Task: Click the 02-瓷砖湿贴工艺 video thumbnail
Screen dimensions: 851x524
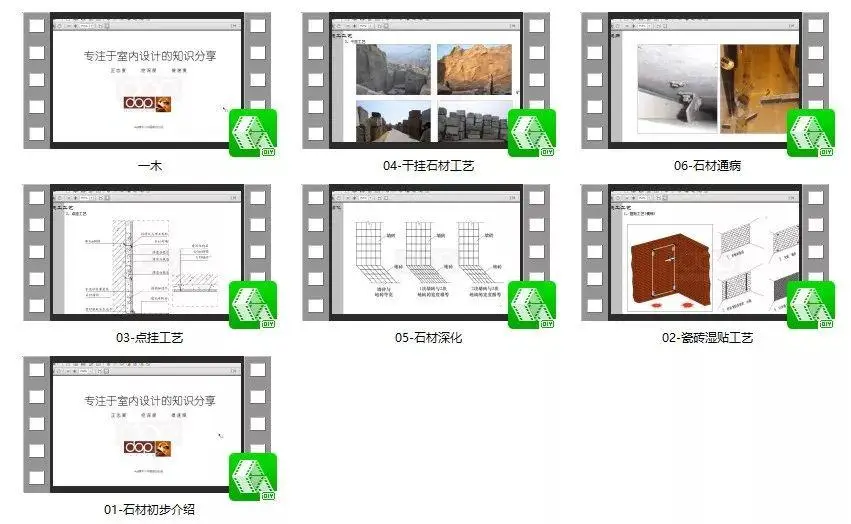Action: 705,252
